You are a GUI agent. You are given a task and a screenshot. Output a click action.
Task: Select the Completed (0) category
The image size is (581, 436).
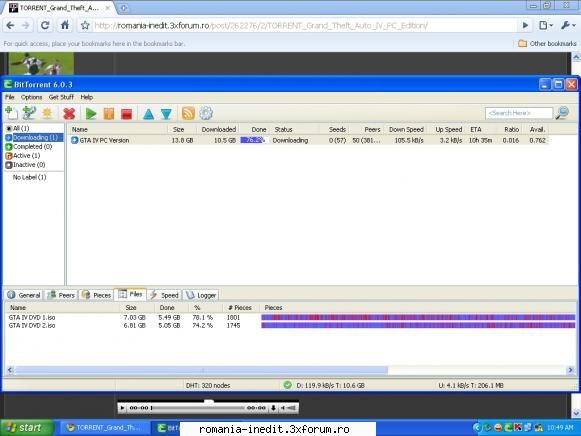point(29,147)
